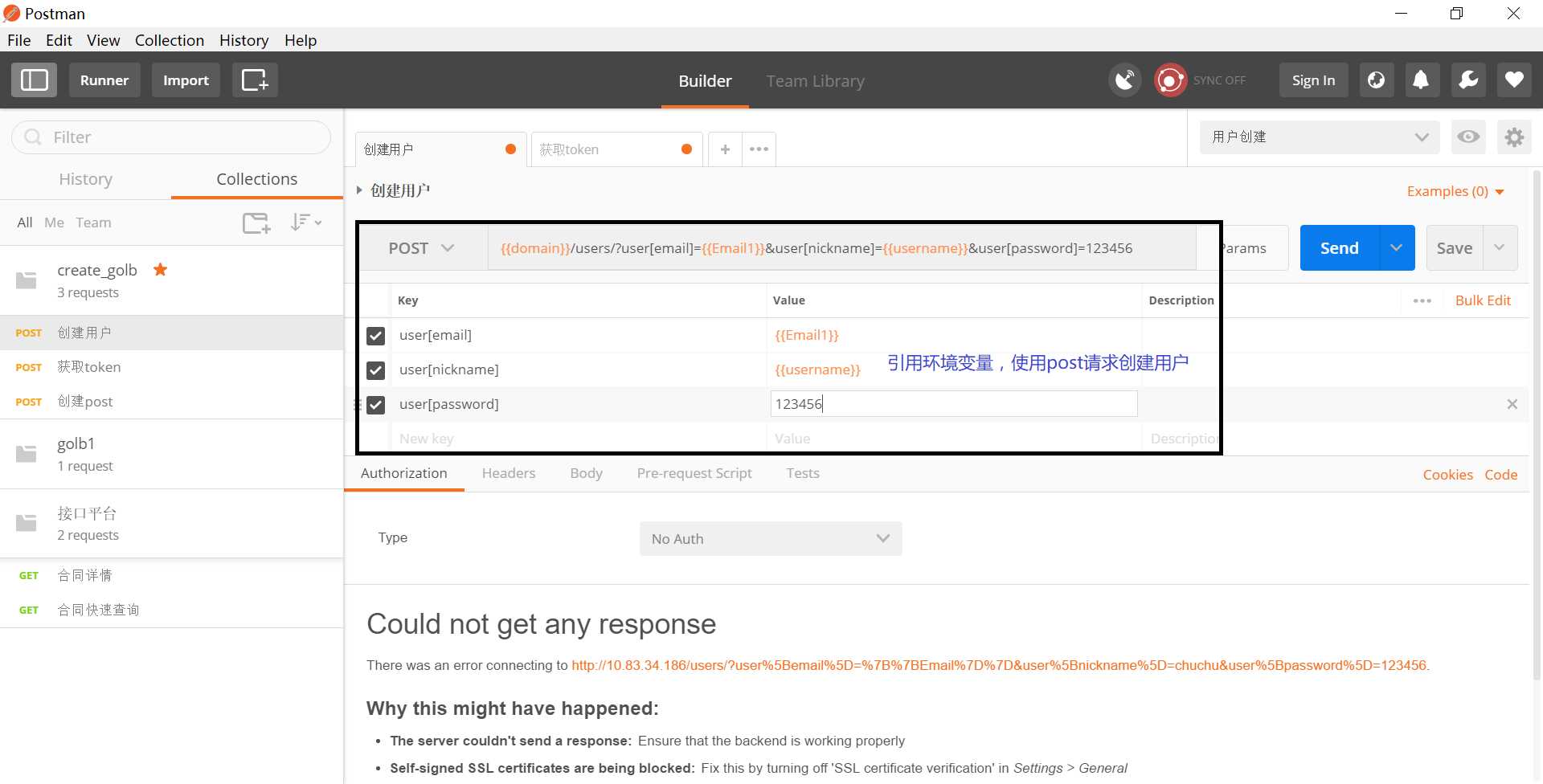Open the Pre-request Script tab
1543x784 pixels.
point(694,473)
